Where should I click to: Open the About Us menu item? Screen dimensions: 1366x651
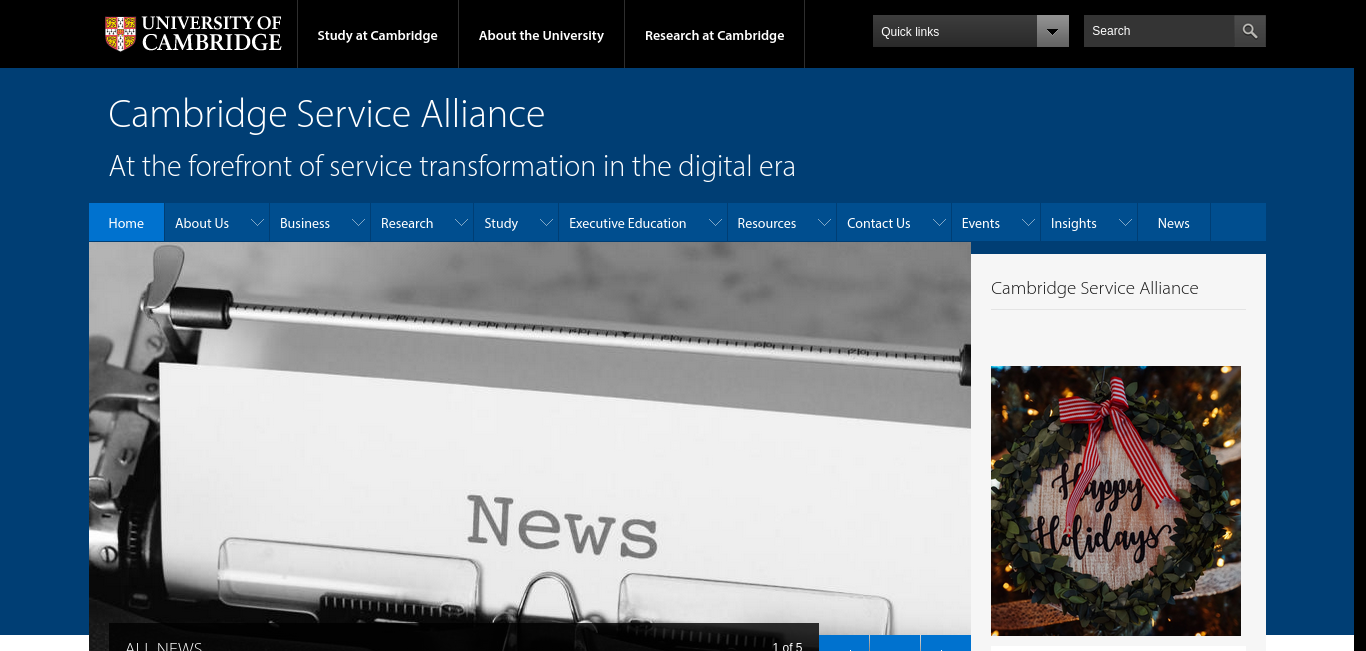tap(202, 223)
